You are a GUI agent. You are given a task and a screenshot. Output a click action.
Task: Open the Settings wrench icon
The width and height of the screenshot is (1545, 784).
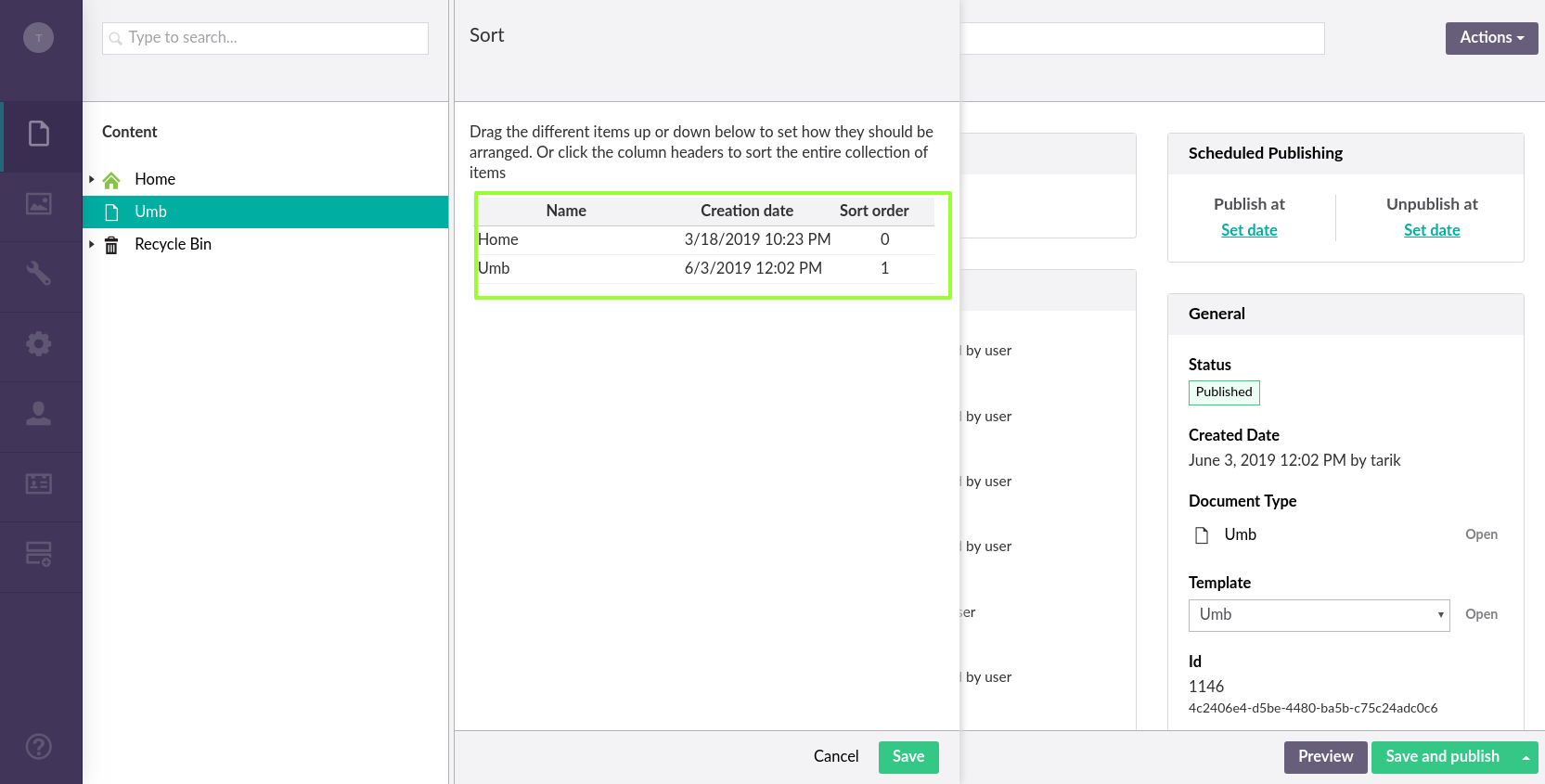pyautogui.click(x=39, y=274)
